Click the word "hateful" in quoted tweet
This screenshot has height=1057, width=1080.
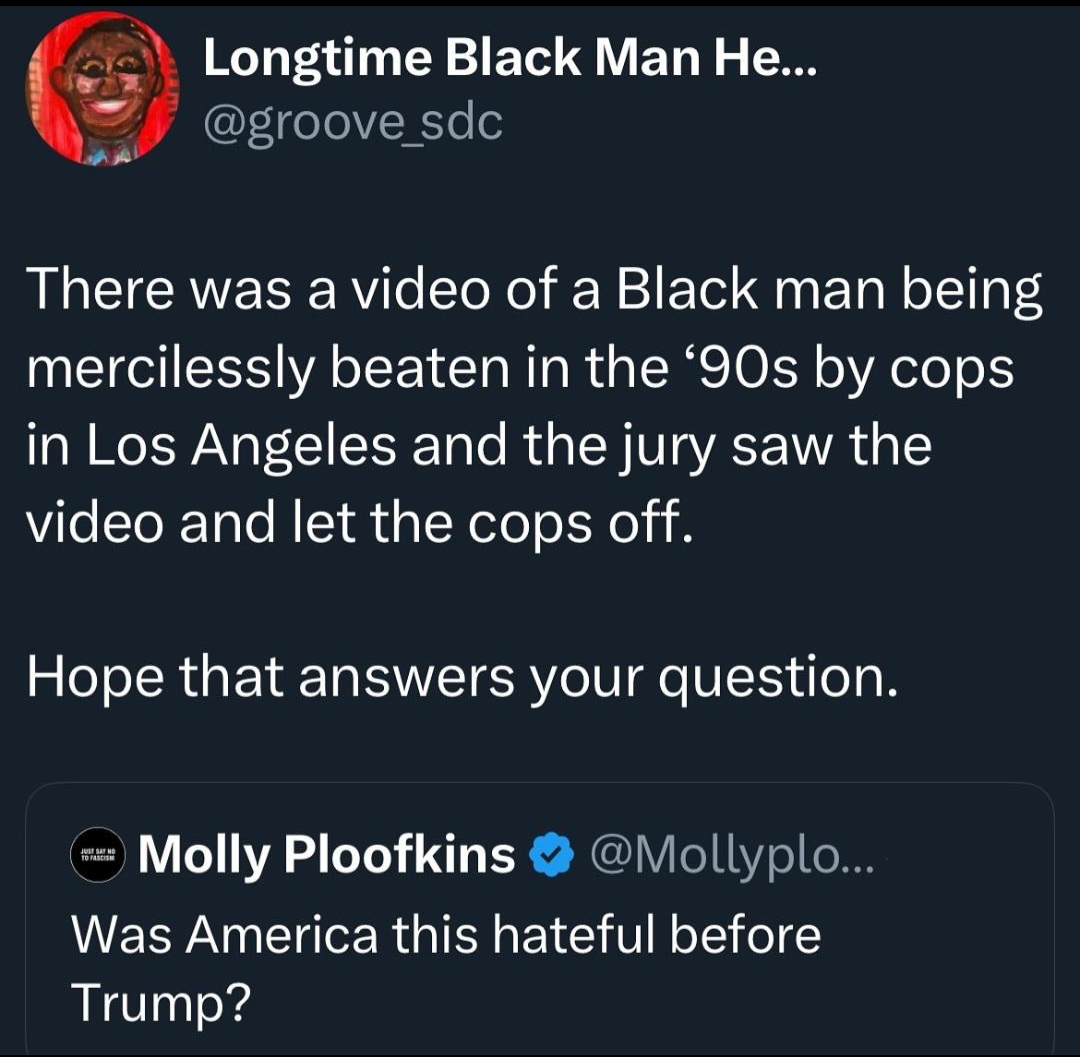(579, 936)
